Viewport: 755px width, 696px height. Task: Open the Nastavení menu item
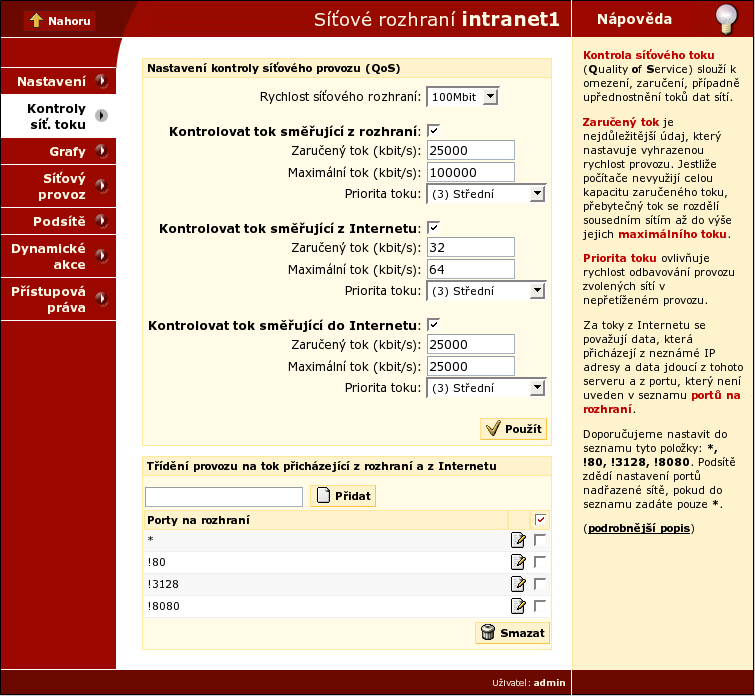point(58,81)
